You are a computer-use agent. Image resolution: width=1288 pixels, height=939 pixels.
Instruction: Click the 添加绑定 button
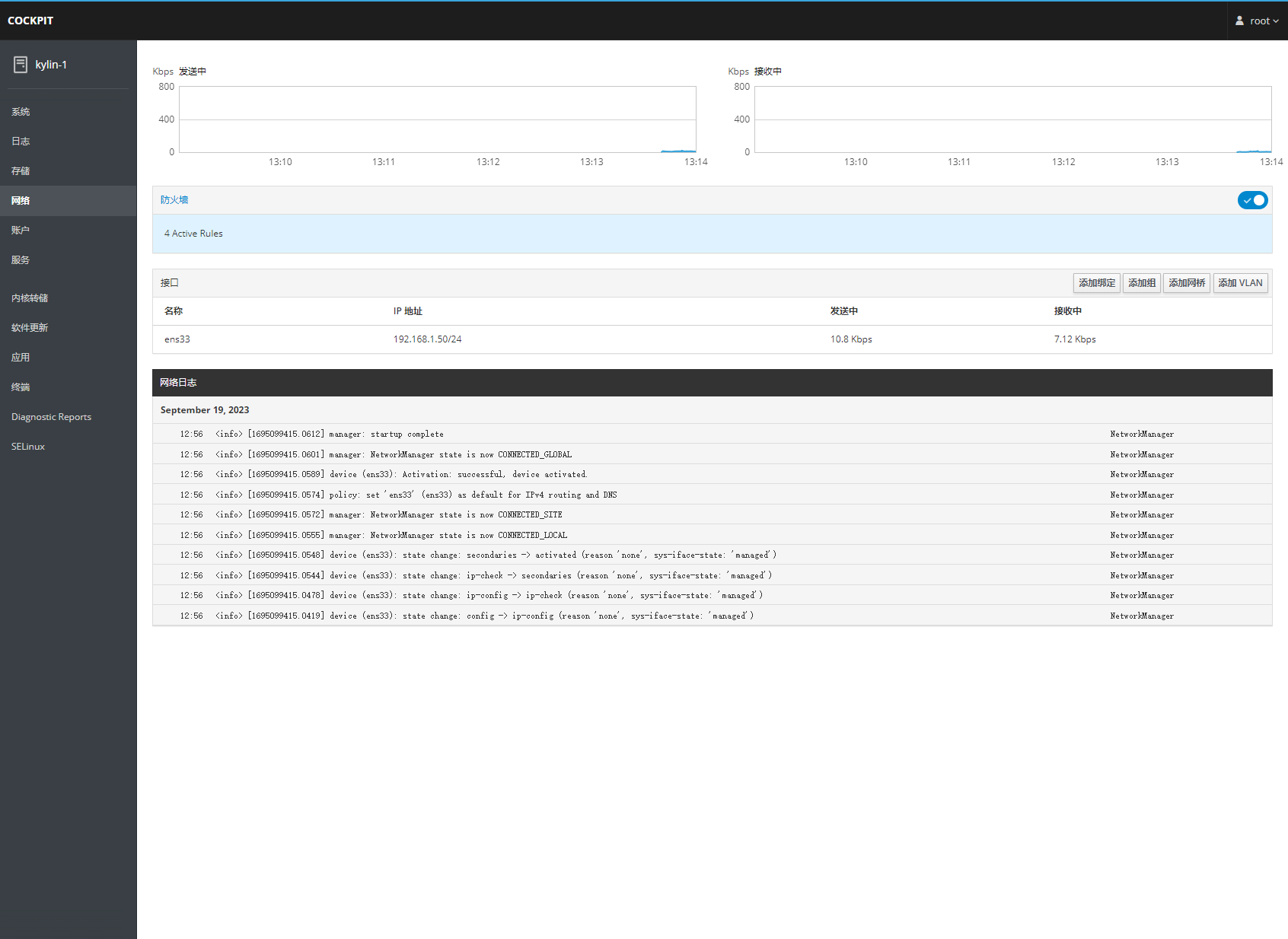(1097, 283)
